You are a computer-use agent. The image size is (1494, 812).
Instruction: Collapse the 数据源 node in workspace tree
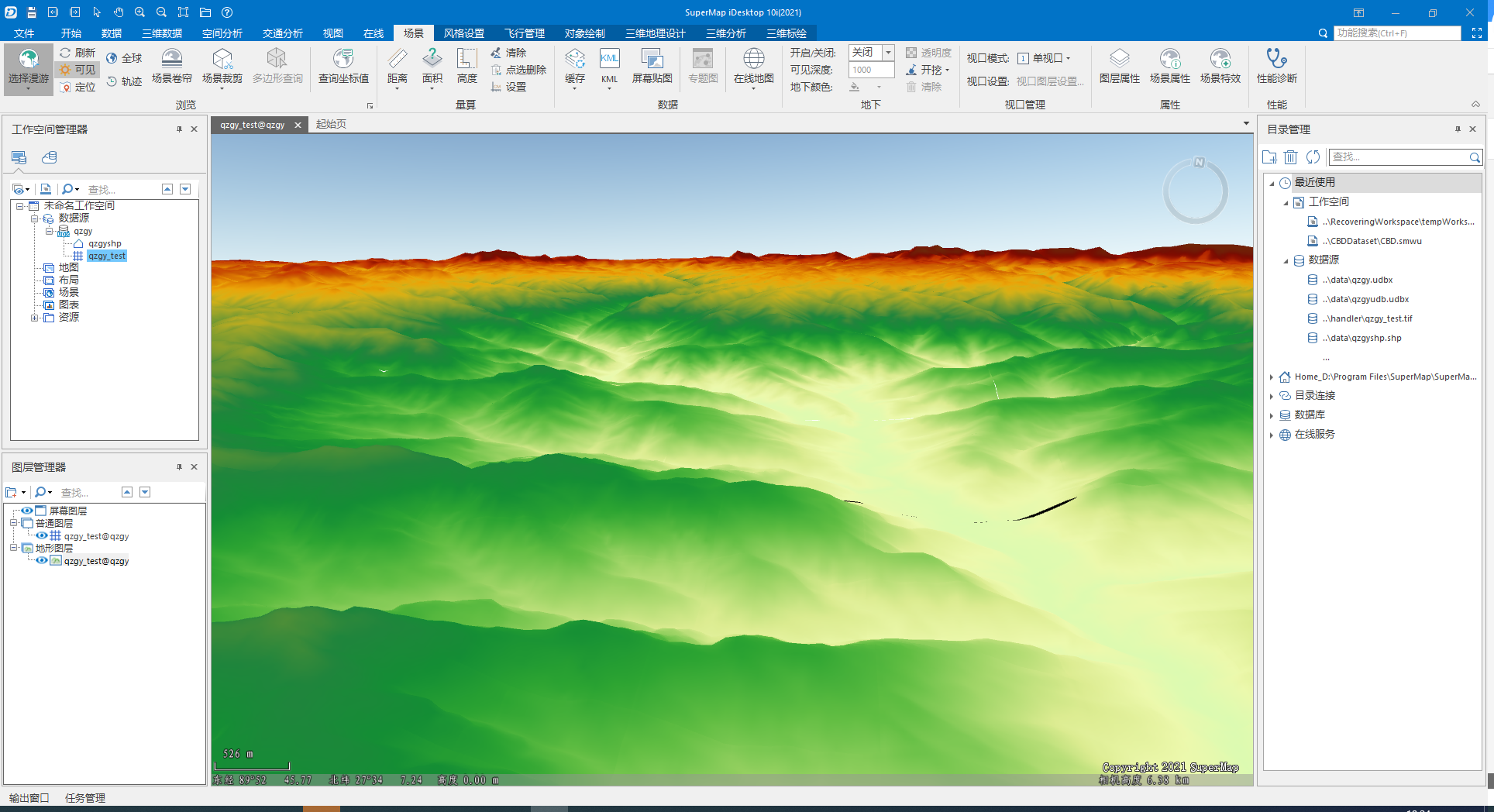34,218
